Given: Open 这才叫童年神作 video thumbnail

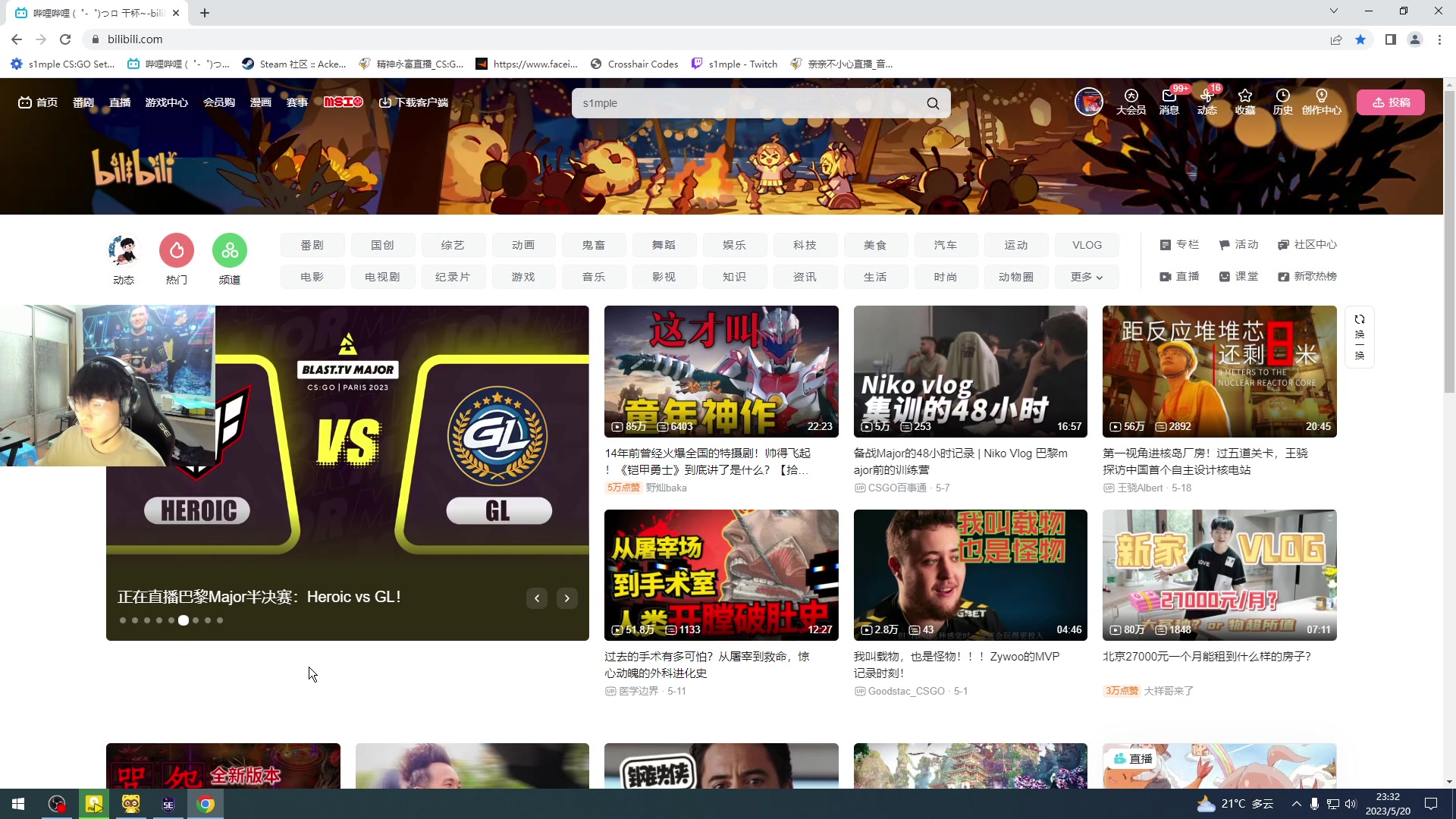Looking at the screenshot, I should [x=721, y=372].
